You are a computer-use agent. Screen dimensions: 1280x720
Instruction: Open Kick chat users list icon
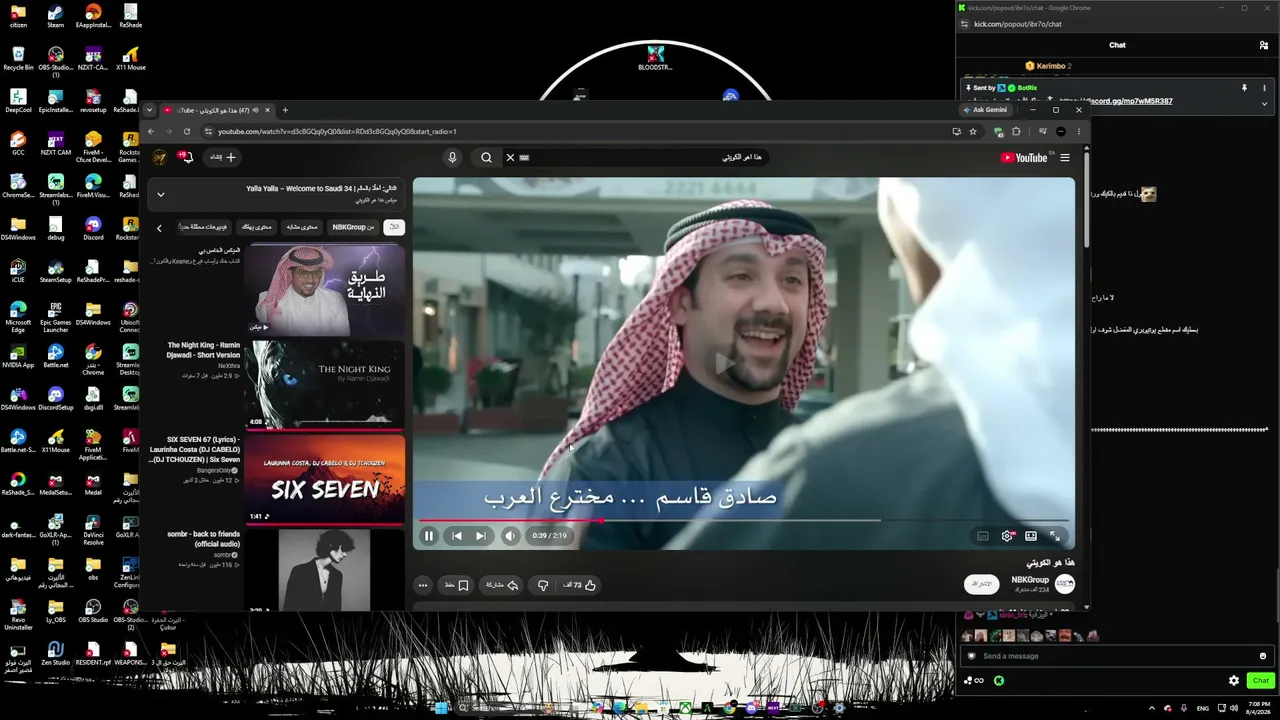click(x=1264, y=45)
